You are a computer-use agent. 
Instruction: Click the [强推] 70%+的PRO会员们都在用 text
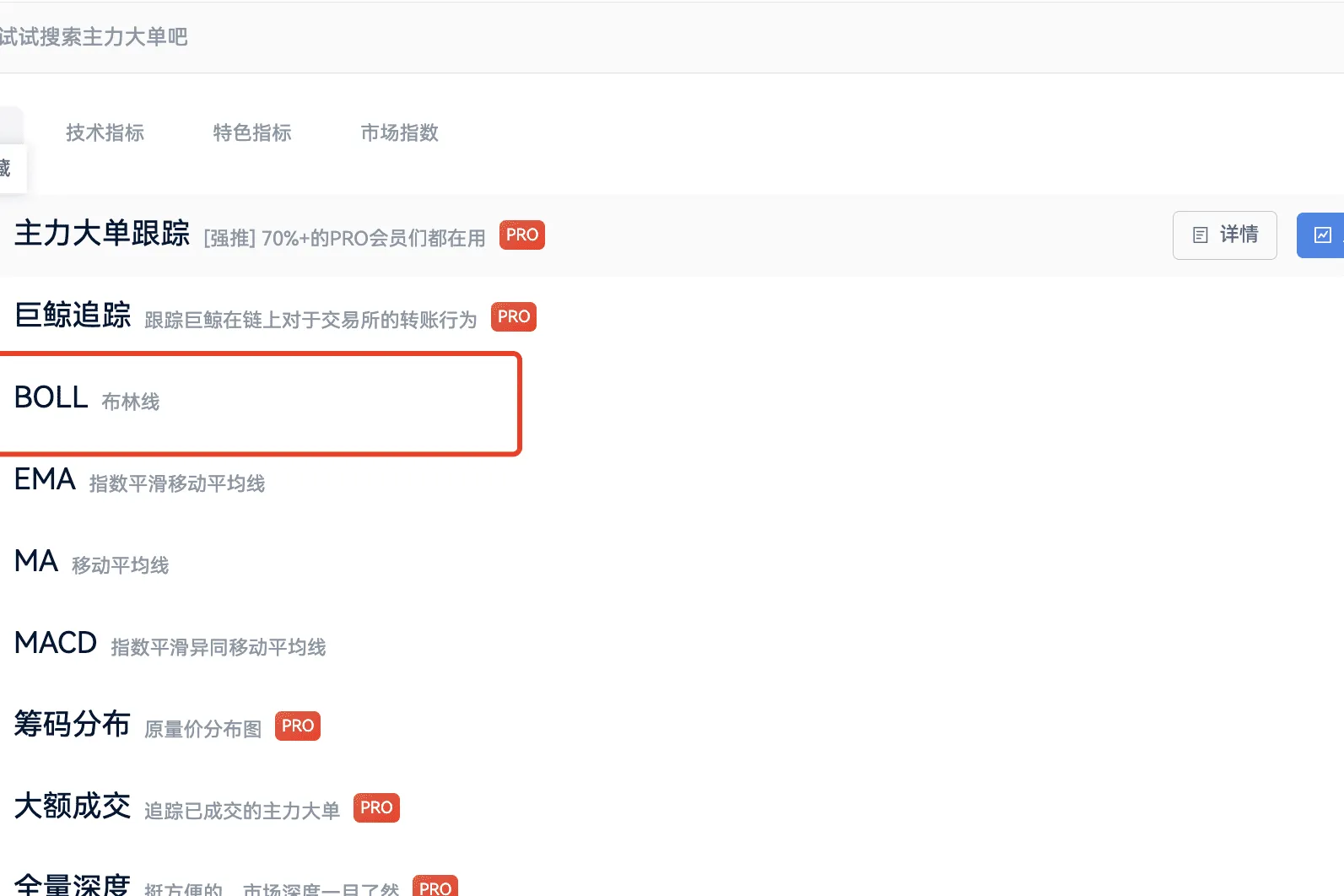(x=345, y=239)
